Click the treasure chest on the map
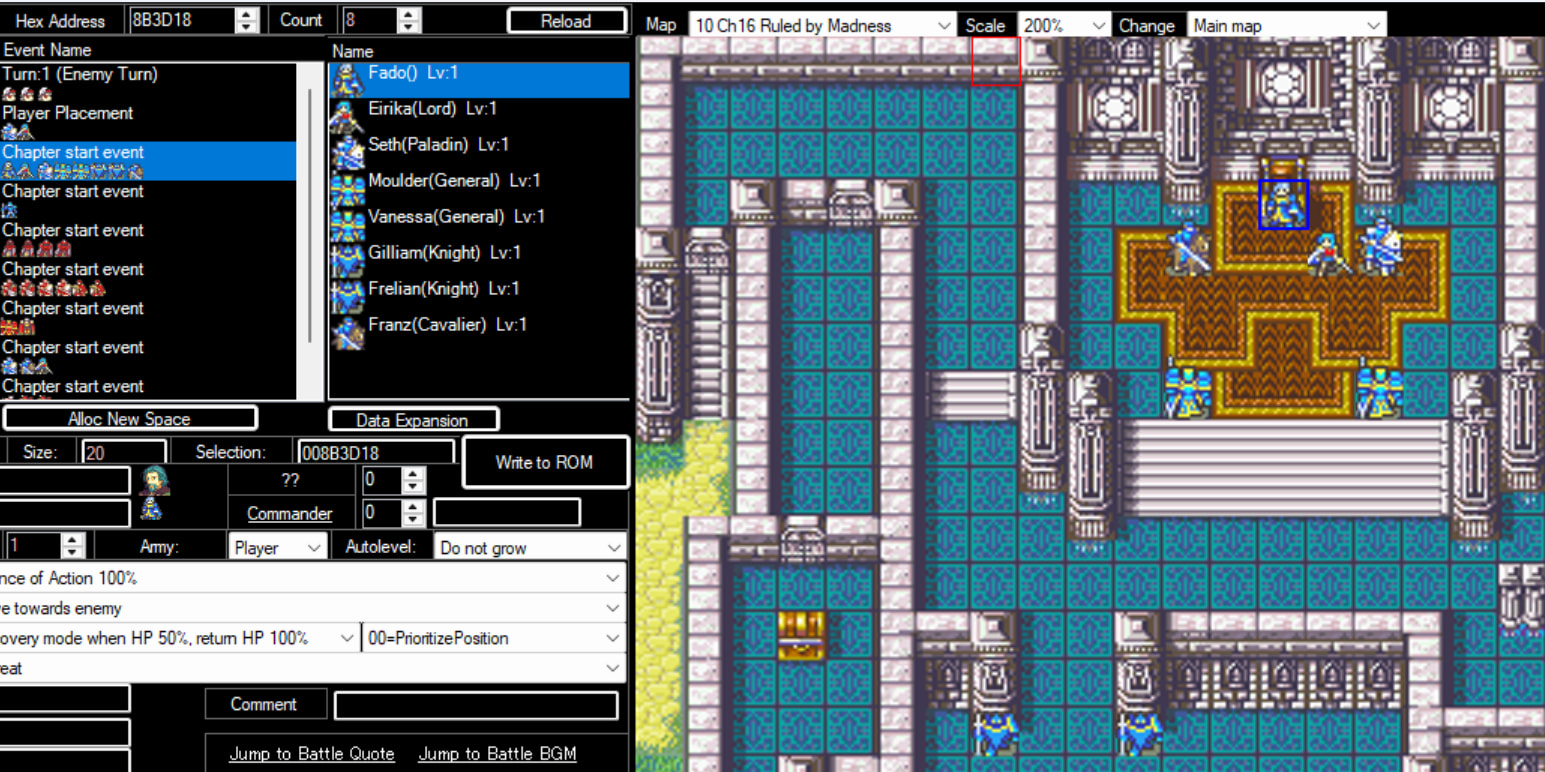Viewport: 1545px width, 772px height. pos(802,635)
